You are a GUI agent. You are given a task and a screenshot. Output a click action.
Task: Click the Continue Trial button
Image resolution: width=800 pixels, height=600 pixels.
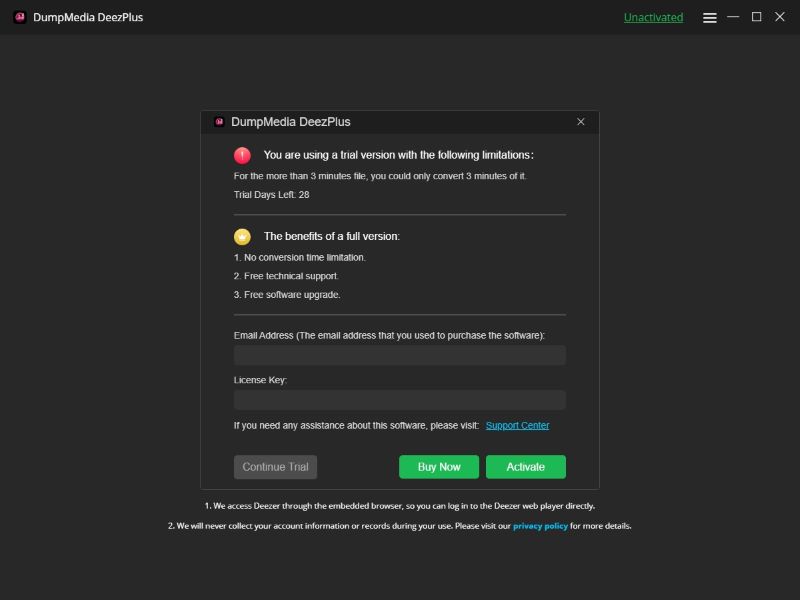275,467
